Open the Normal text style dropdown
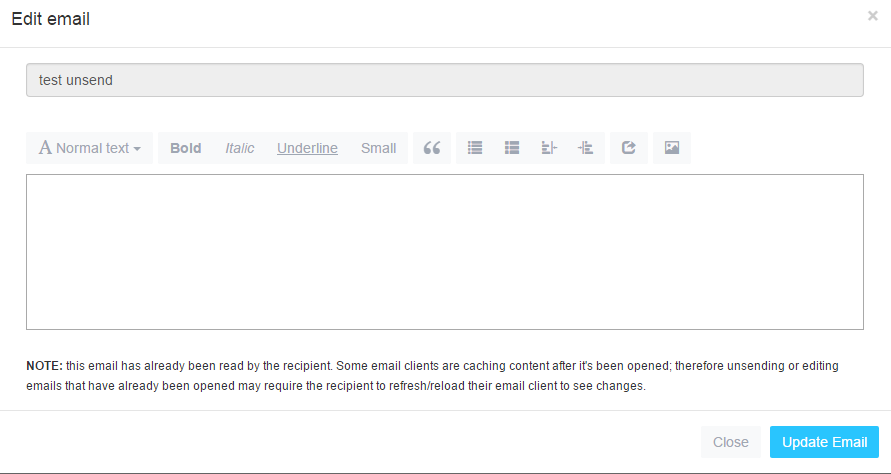The height and width of the screenshot is (474, 891). click(90, 148)
